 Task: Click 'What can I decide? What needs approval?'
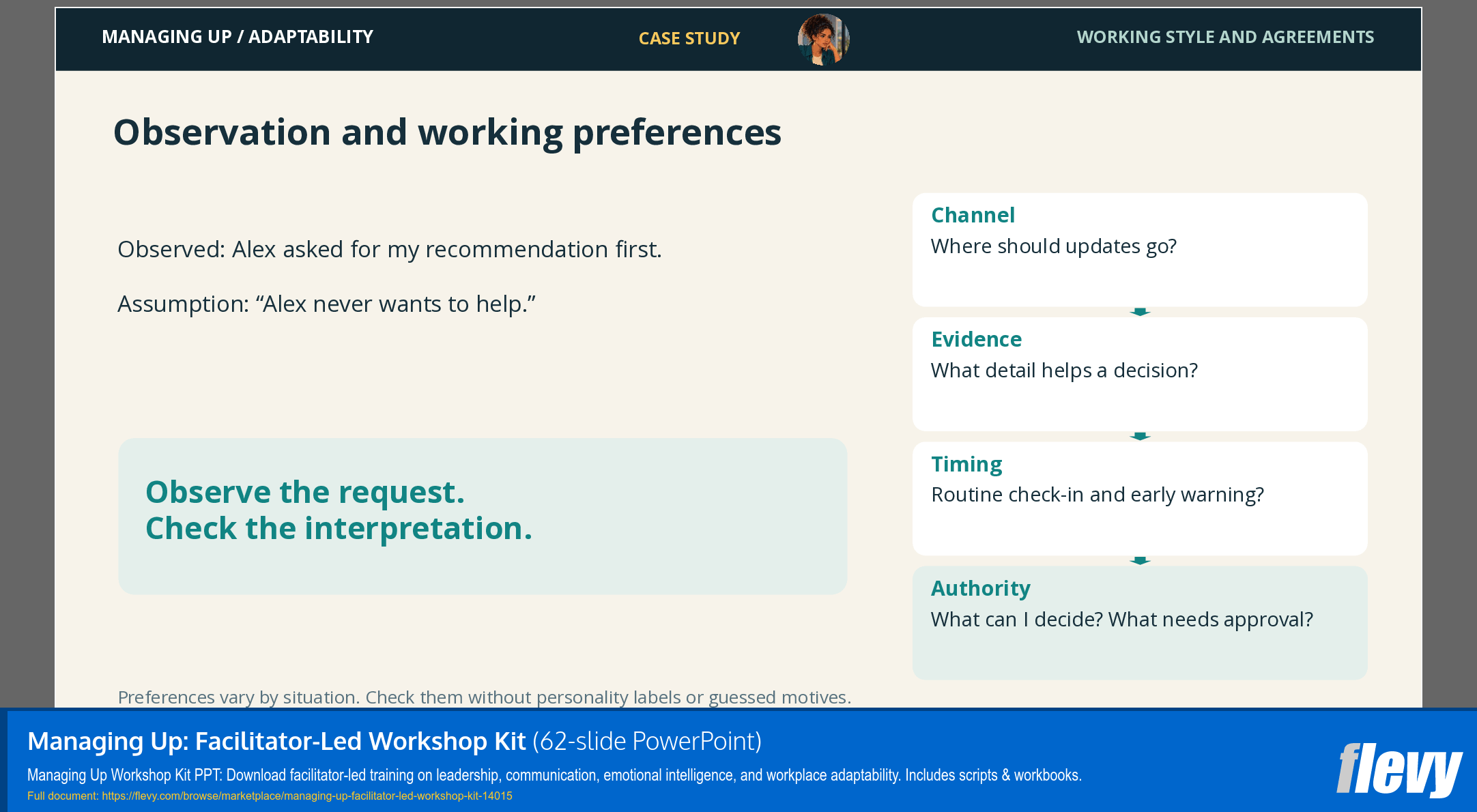[x=1122, y=620]
